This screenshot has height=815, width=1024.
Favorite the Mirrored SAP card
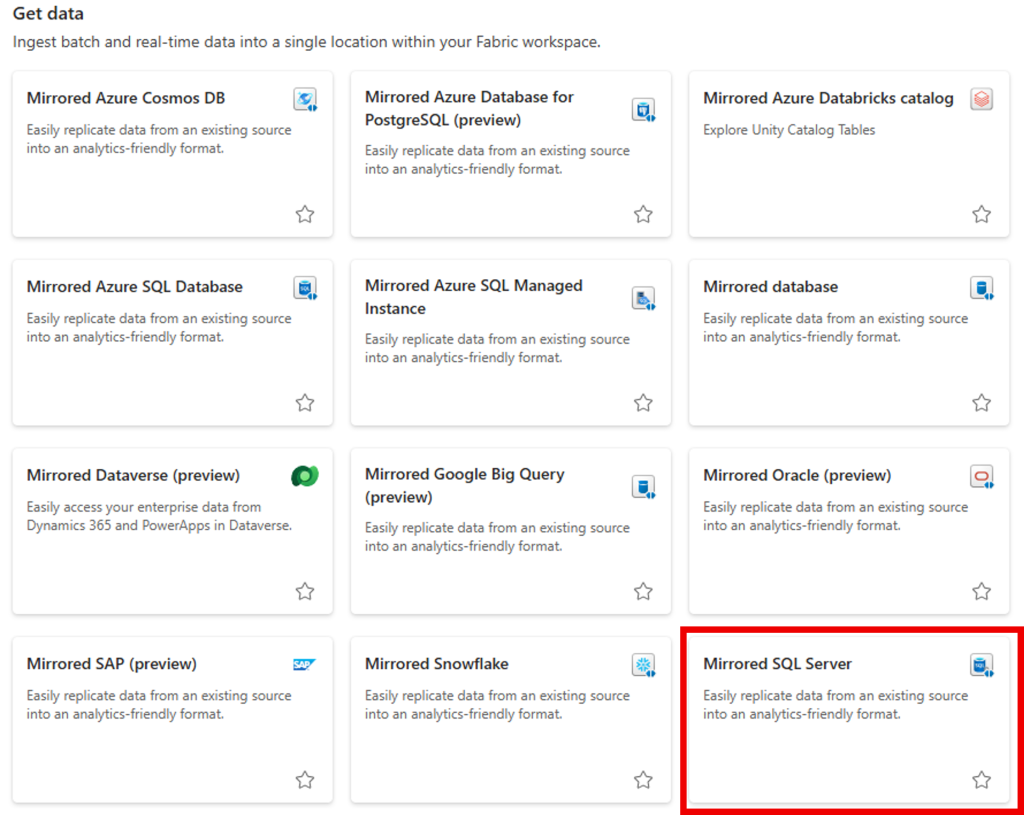[305, 780]
